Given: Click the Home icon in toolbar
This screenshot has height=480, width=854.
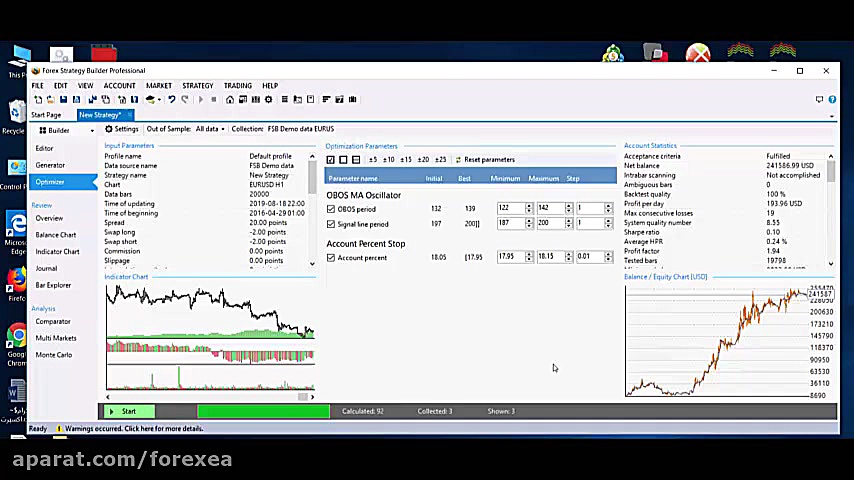Looking at the screenshot, I should 230,100.
